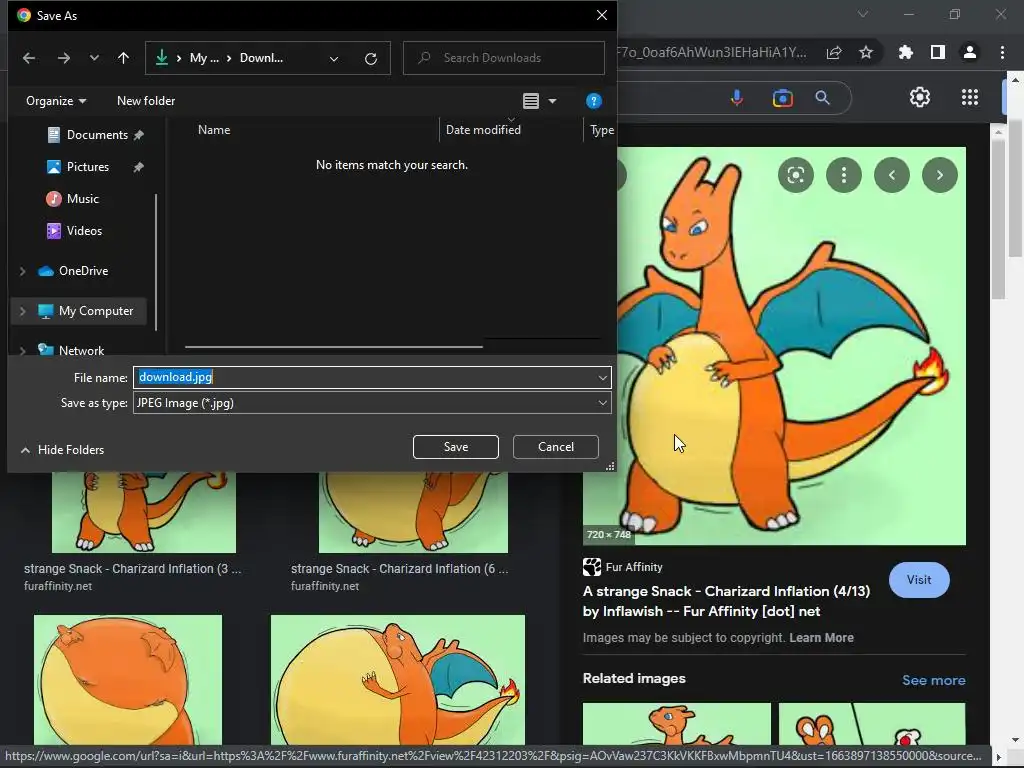Sort by Date modified column
The height and width of the screenshot is (768, 1024).
pyautogui.click(x=483, y=130)
